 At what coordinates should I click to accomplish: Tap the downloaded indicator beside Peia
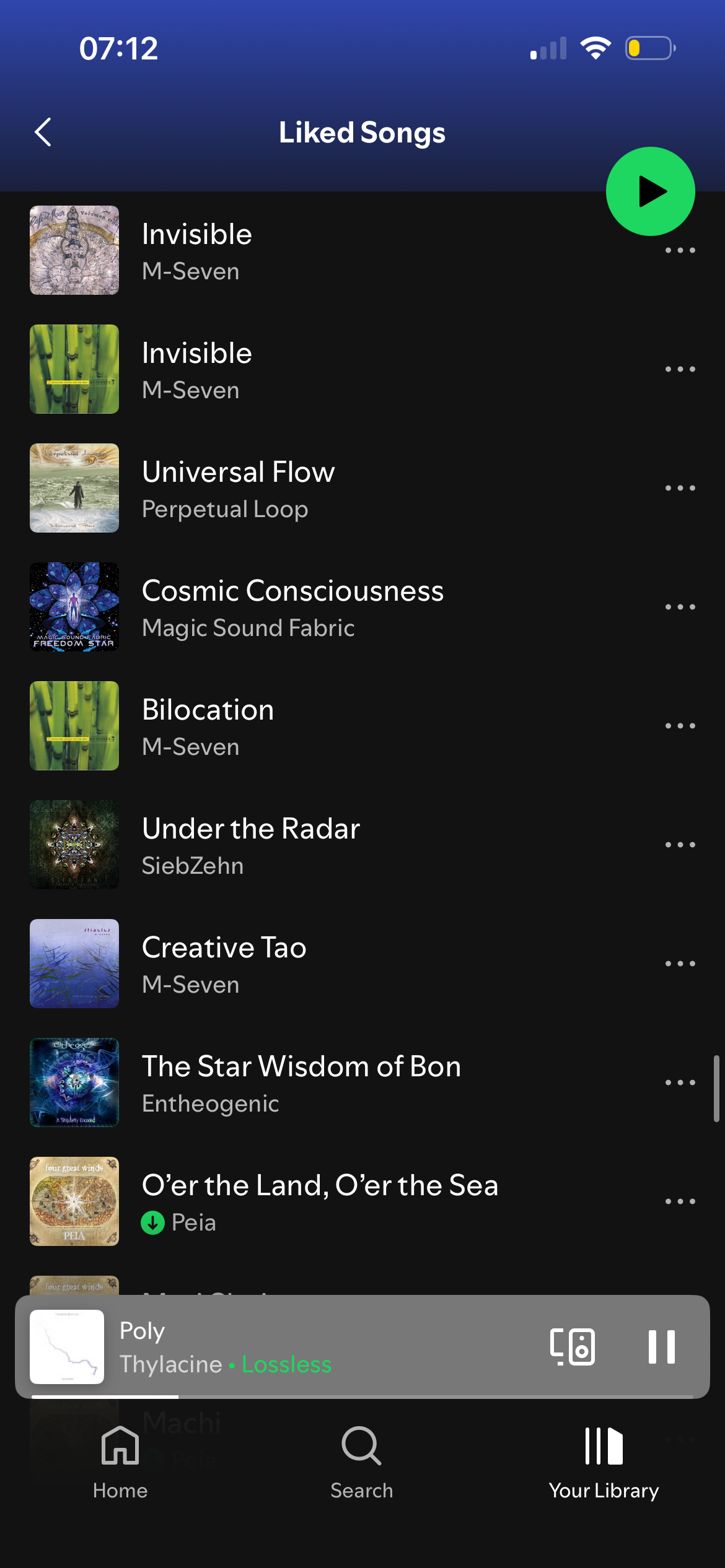tap(152, 1222)
